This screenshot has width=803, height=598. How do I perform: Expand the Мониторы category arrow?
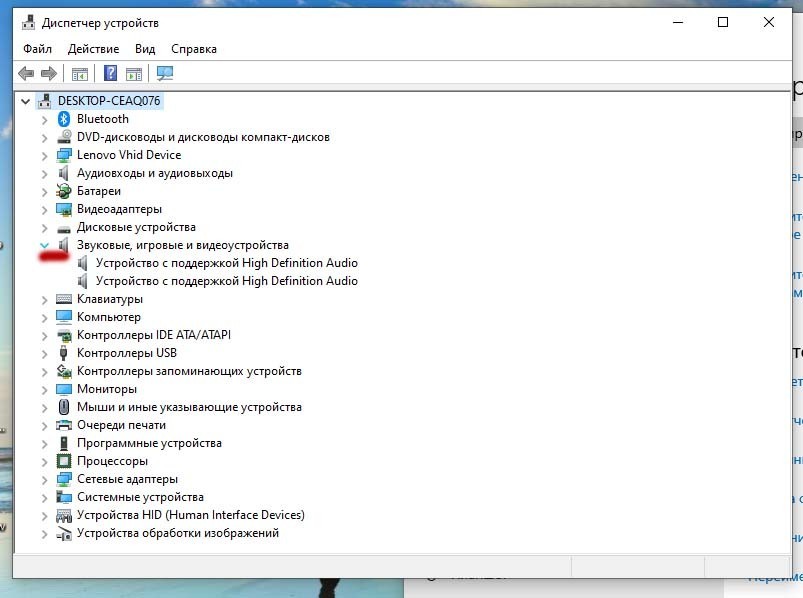point(45,390)
